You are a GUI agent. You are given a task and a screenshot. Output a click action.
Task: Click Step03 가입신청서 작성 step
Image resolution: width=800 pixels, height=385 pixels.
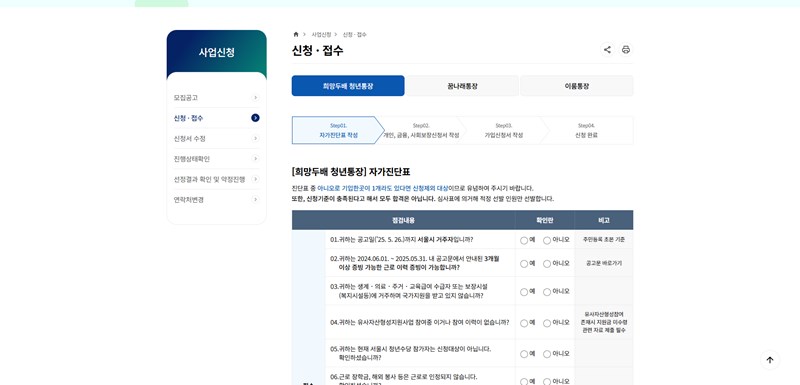(x=504, y=131)
